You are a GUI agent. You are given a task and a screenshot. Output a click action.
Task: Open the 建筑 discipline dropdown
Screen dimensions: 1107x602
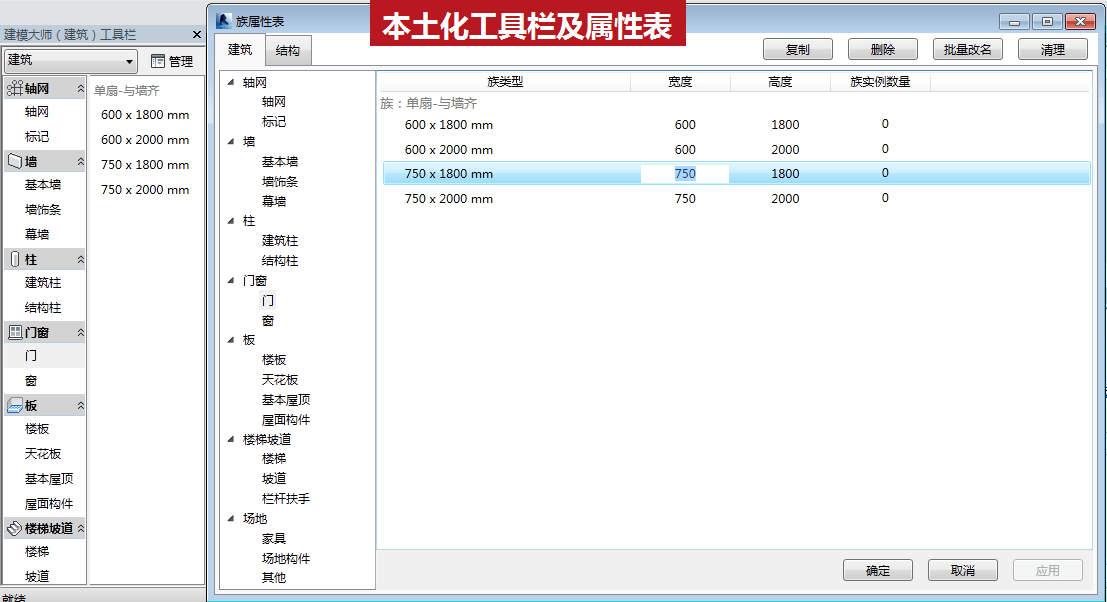click(71, 61)
